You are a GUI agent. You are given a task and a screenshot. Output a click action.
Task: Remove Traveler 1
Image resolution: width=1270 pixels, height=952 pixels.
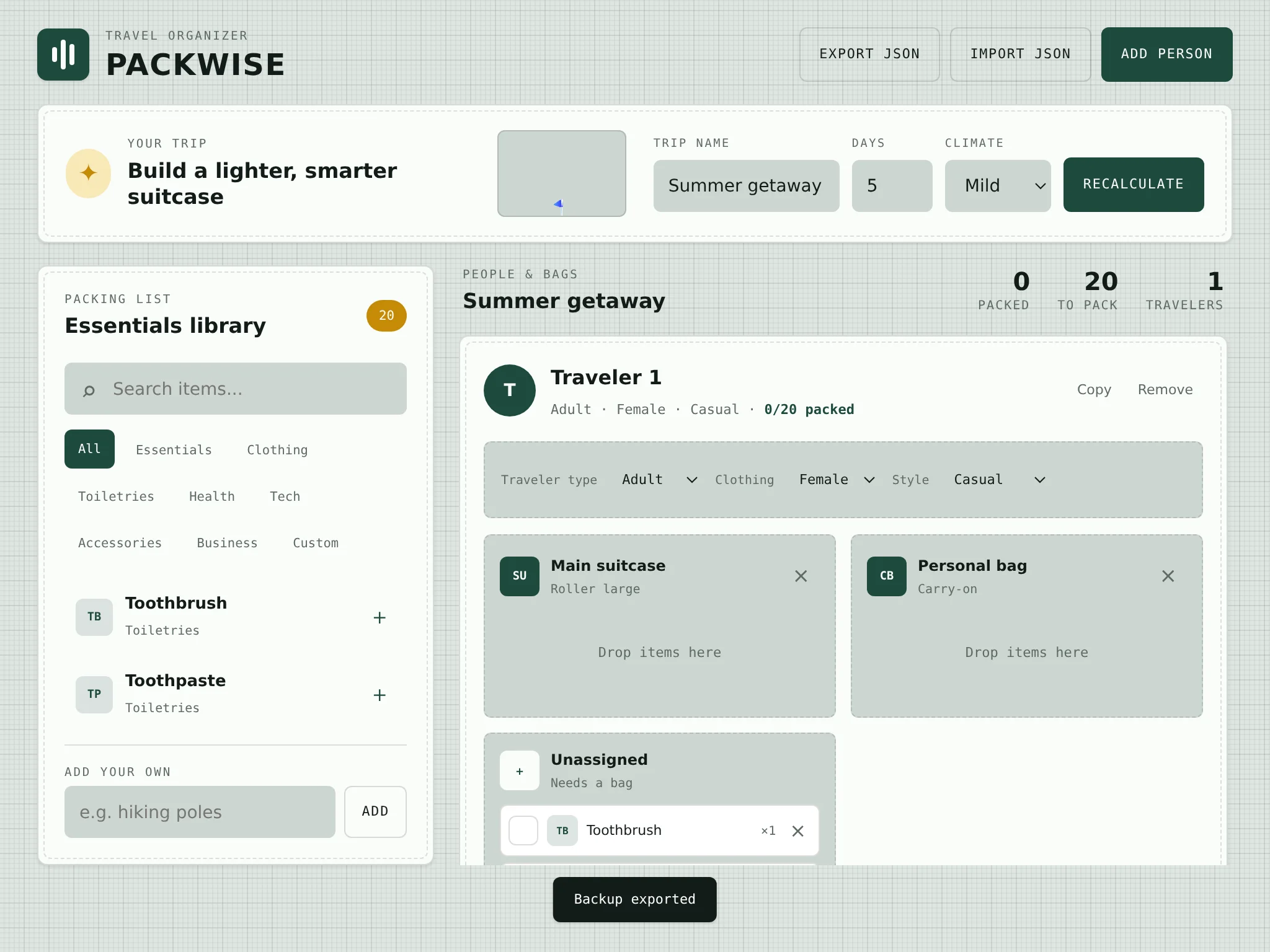[x=1165, y=390]
